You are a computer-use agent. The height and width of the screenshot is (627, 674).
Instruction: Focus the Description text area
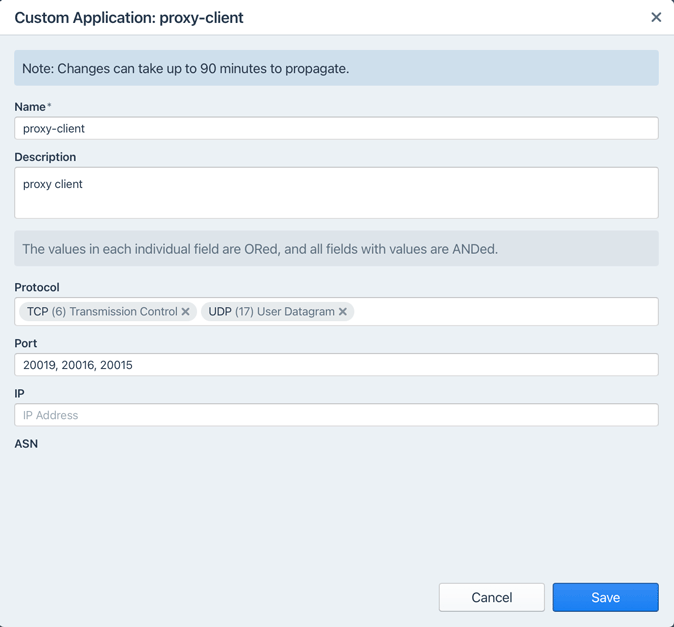(x=336, y=192)
